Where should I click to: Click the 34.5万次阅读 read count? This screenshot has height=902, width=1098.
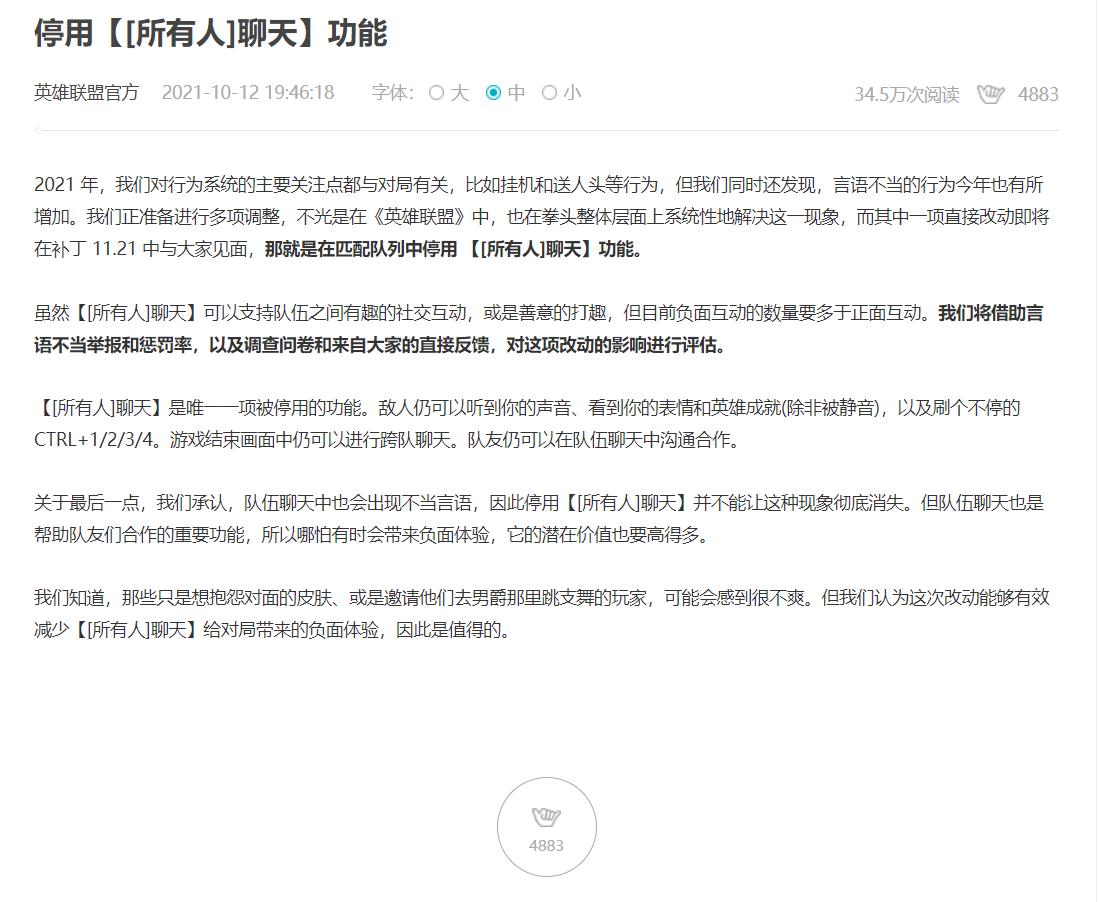coord(907,95)
